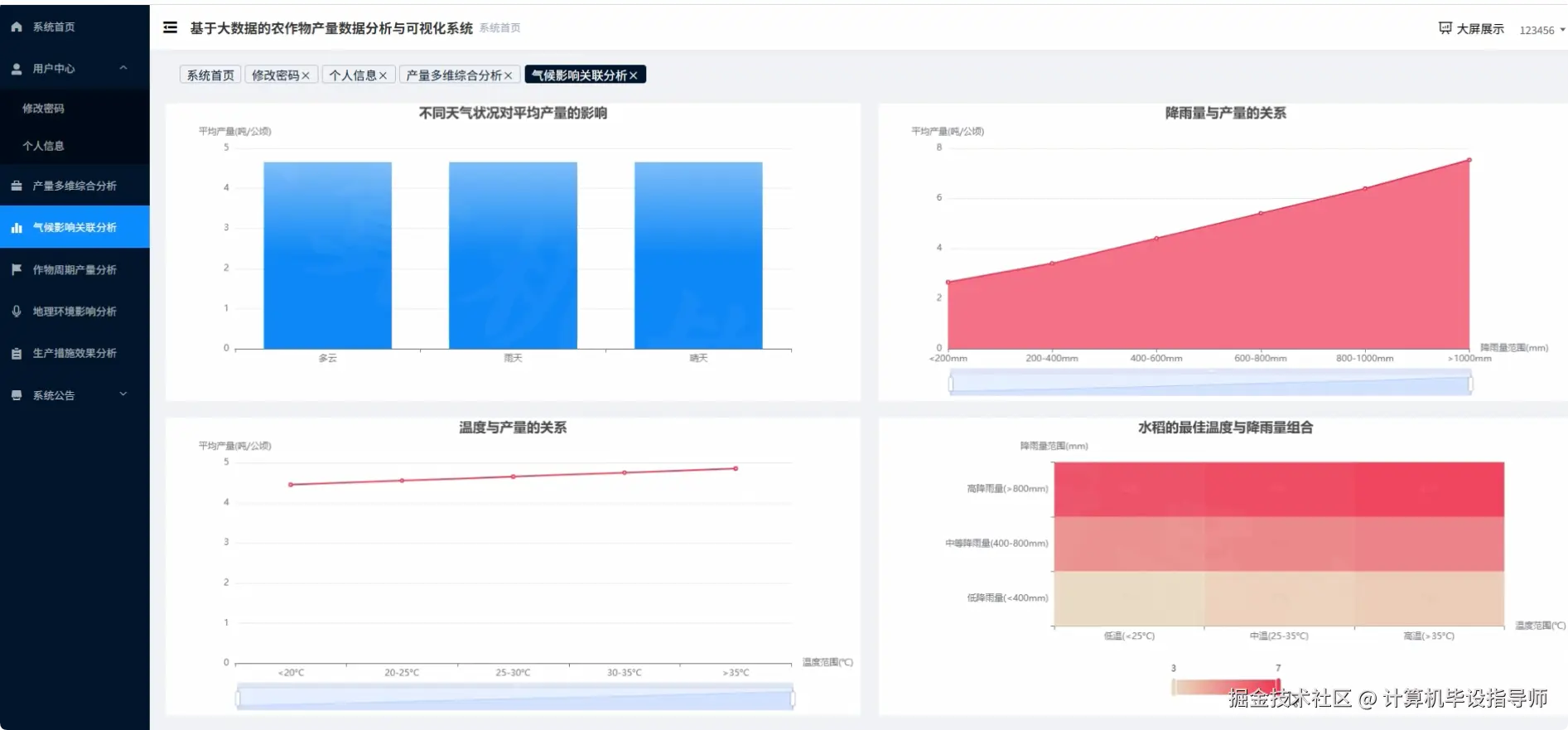1568x730 pixels.
Task: Click the 系统首页 breadcrumb link
Action: [500, 28]
